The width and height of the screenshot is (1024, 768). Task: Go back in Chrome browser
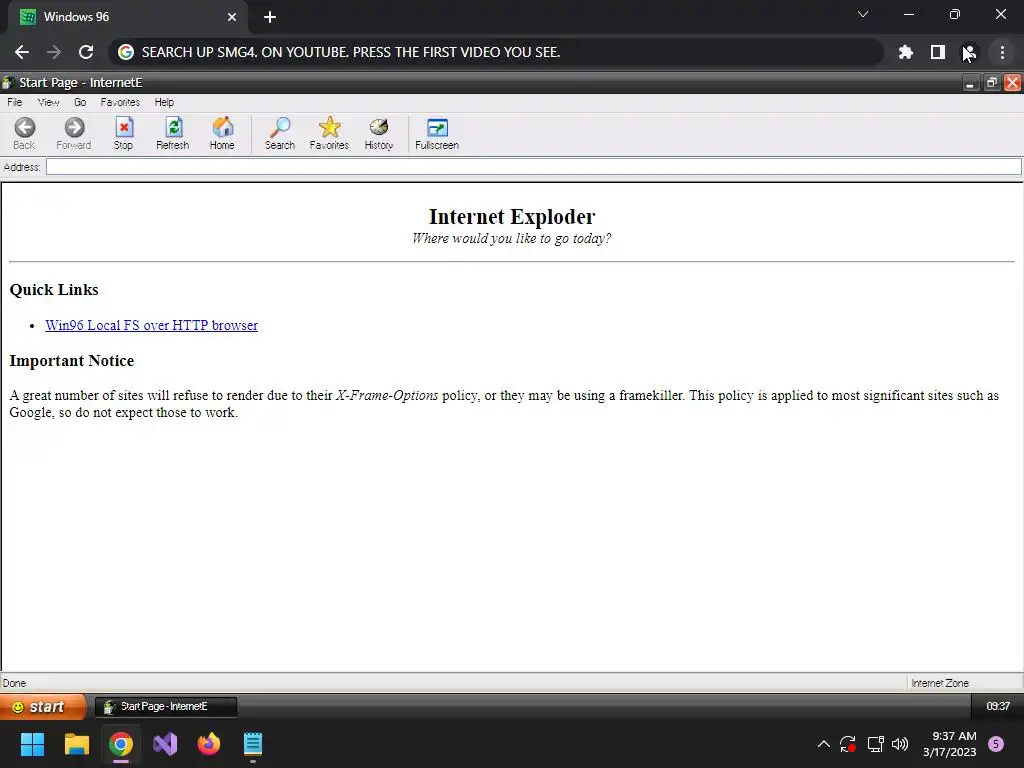[22, 52]
